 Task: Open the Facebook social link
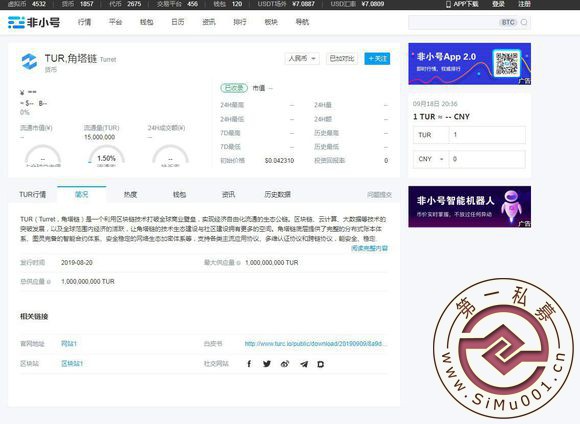click(x=249, y=364)
